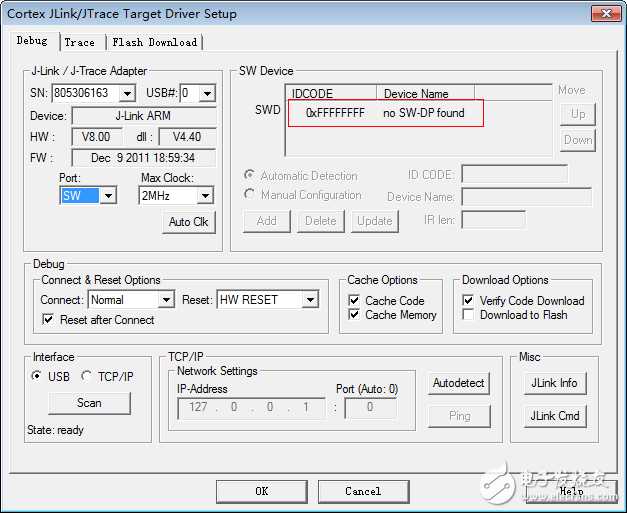
Task: Select the no SW-DP found device row
Action: click(385, 113)
